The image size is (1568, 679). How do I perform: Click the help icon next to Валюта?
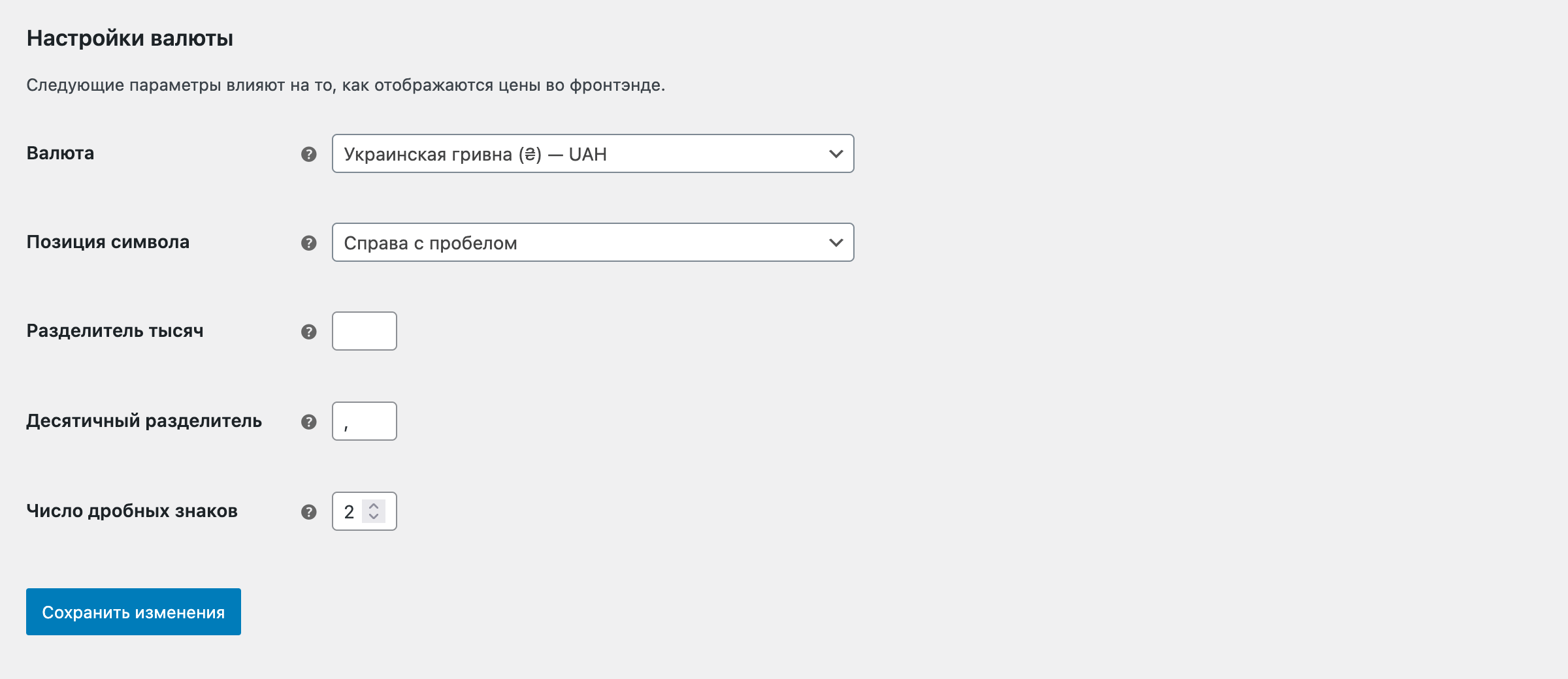309,154
